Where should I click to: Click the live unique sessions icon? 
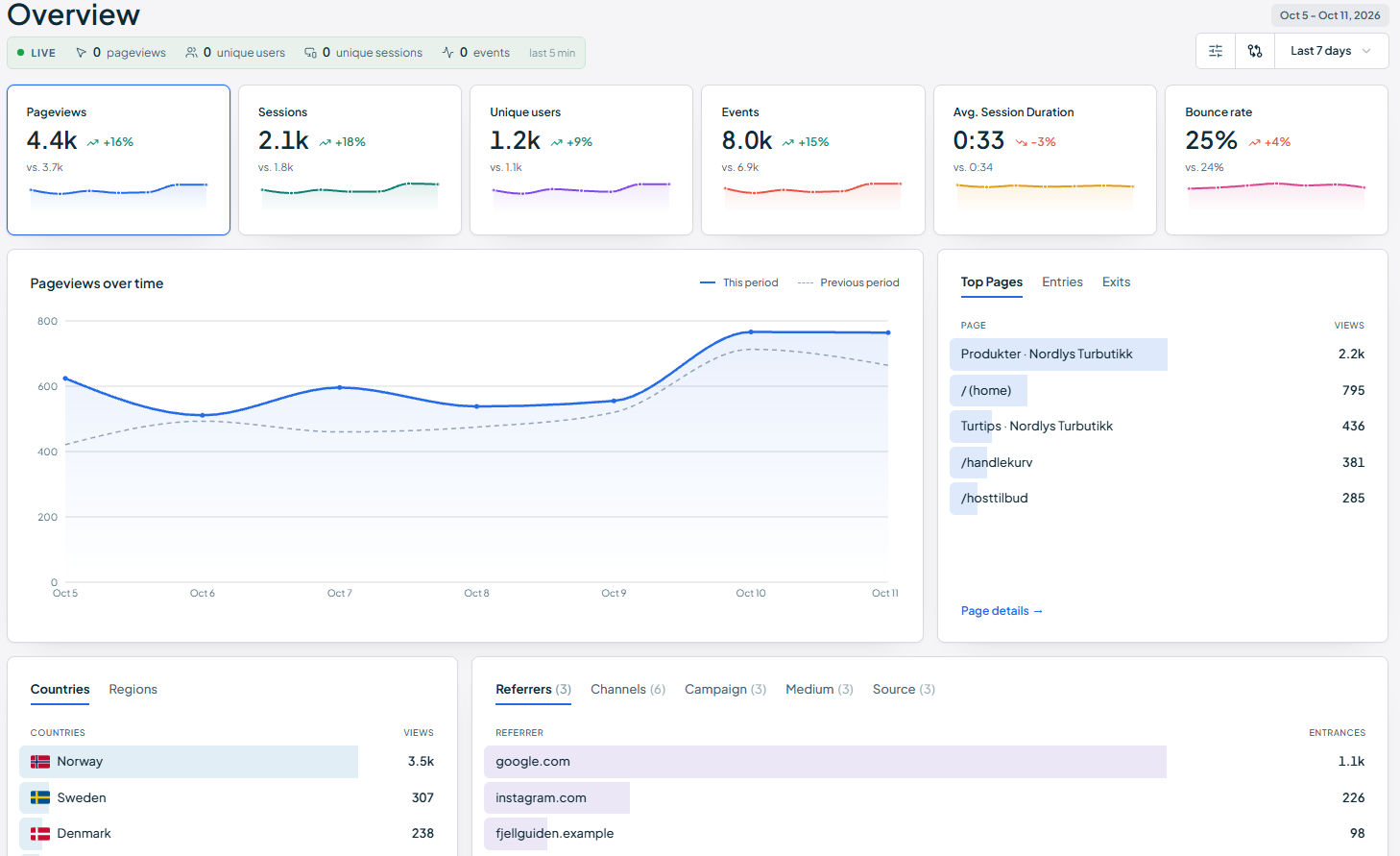click(310, 53)
